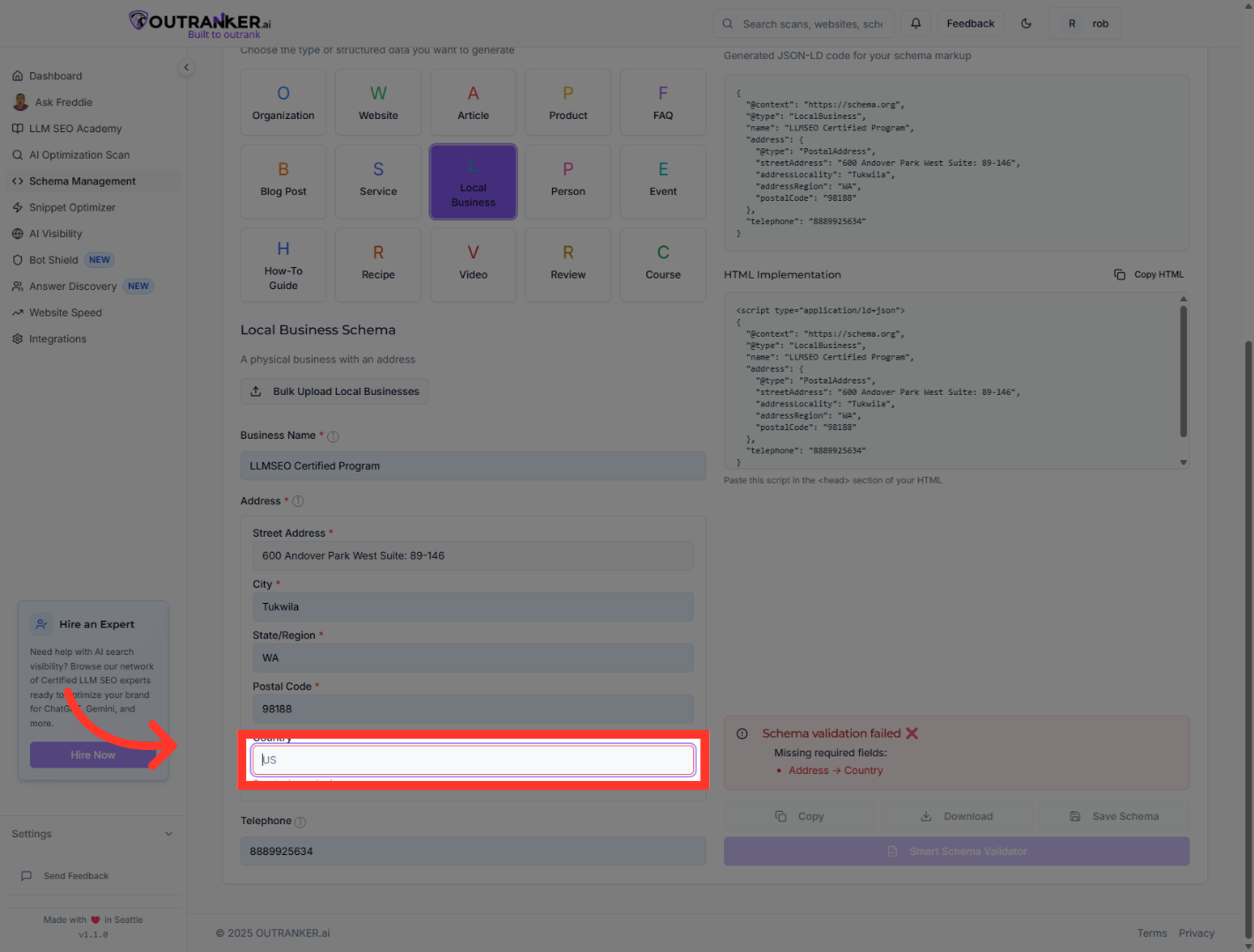The image size is (1254, 952).
Task: Click the City input field
Action: pos(474,607)
